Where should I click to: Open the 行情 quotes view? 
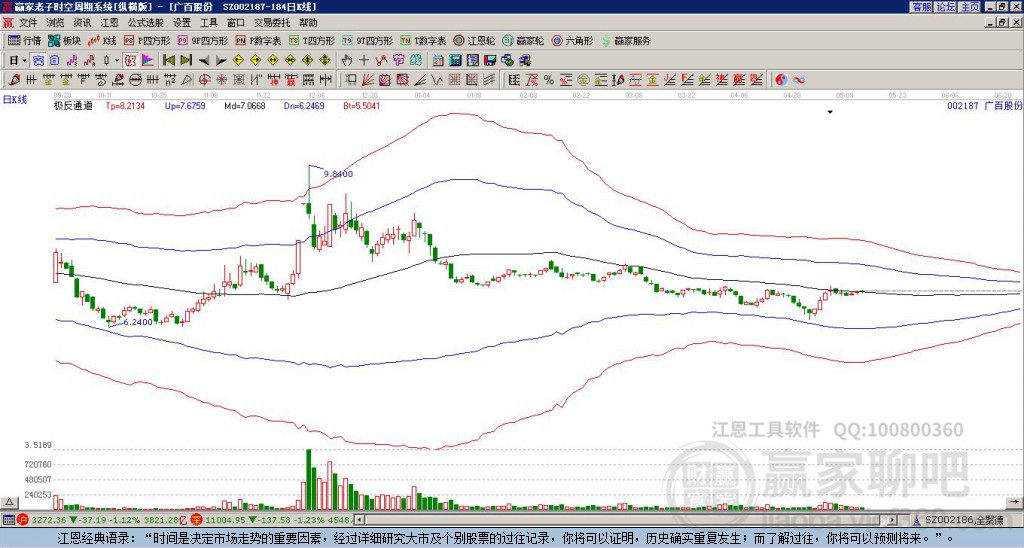click(x=25, y=40)
